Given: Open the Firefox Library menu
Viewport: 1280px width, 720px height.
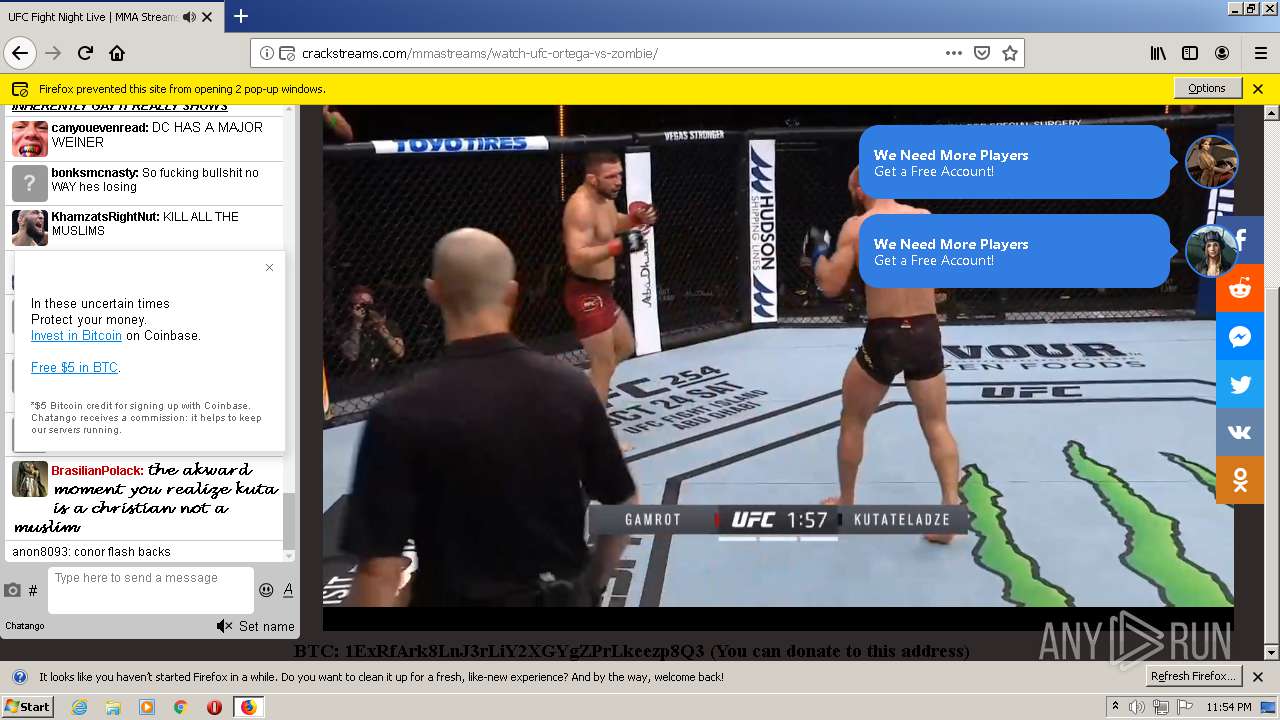Looking at the screenshot, I should [x=1158, y=53].
